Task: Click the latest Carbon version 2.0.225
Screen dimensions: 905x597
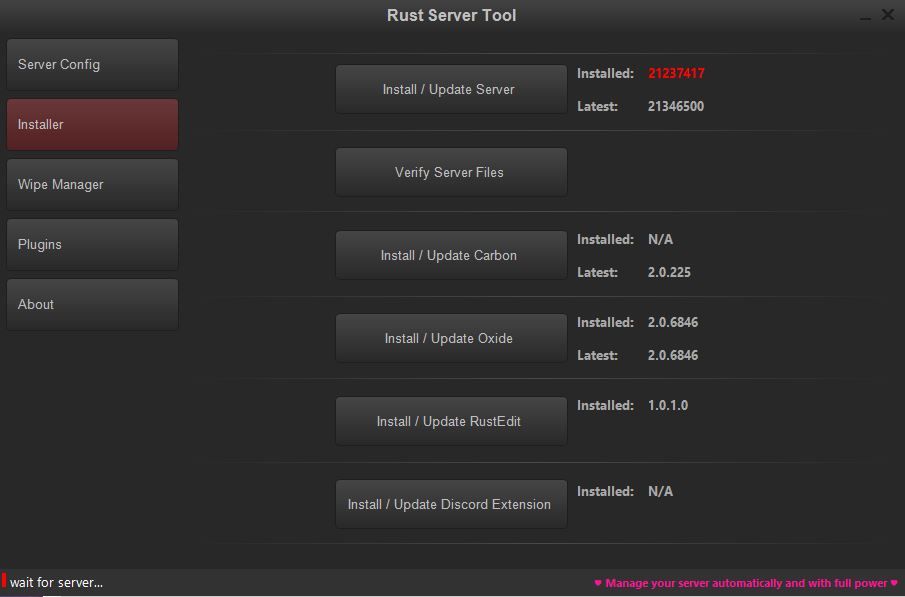Action: coord(669,273)
